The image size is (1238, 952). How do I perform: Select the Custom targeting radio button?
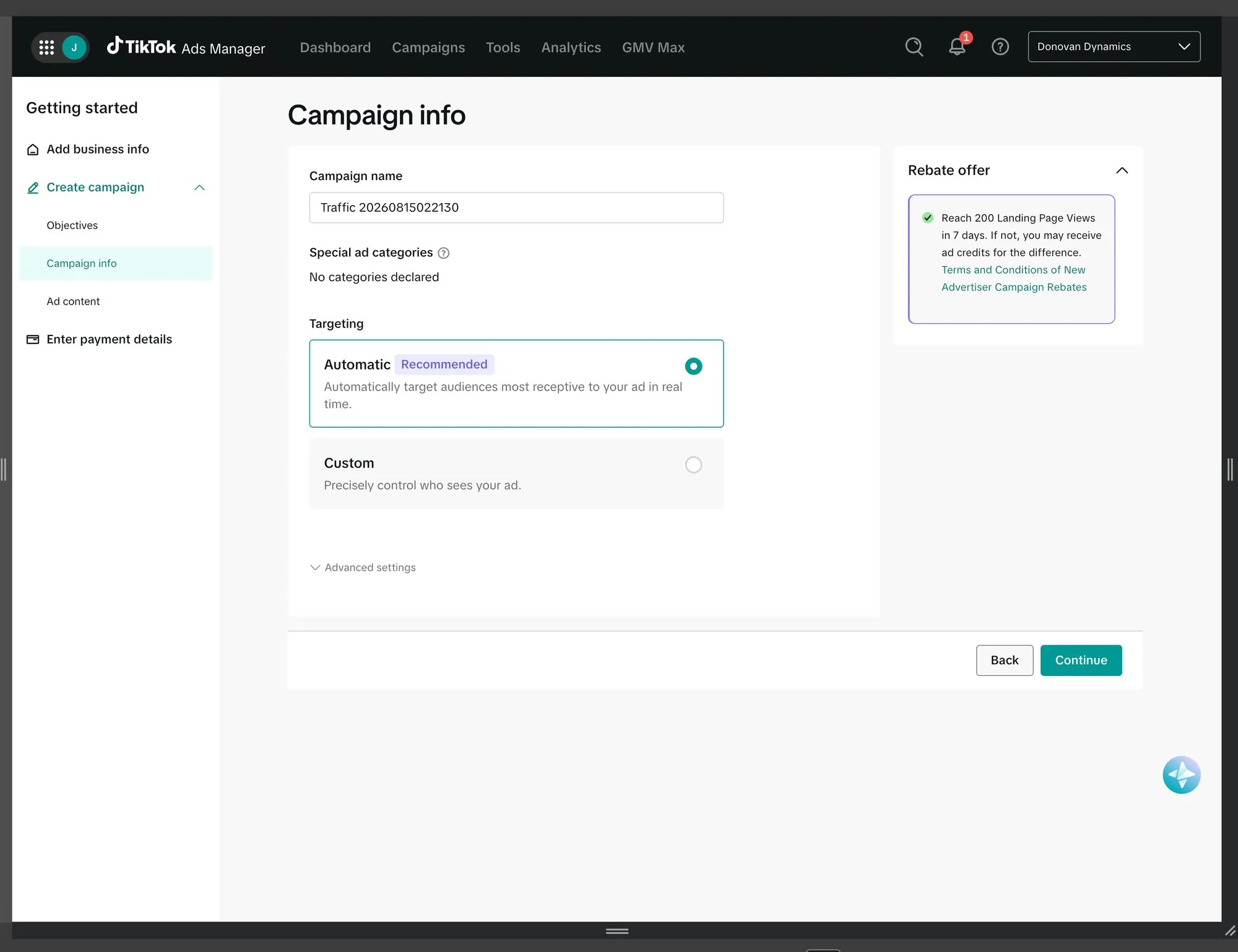pyautogui.click(x=693, y=465)
